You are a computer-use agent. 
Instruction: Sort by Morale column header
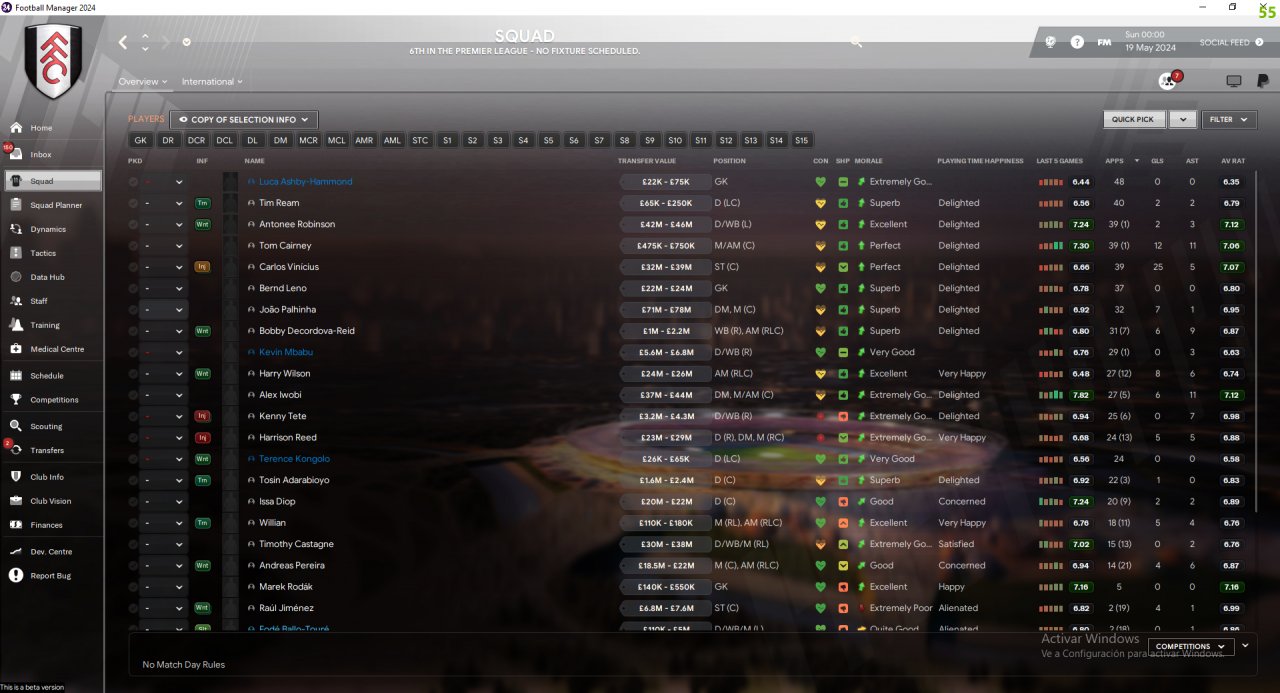coord(868,161)
